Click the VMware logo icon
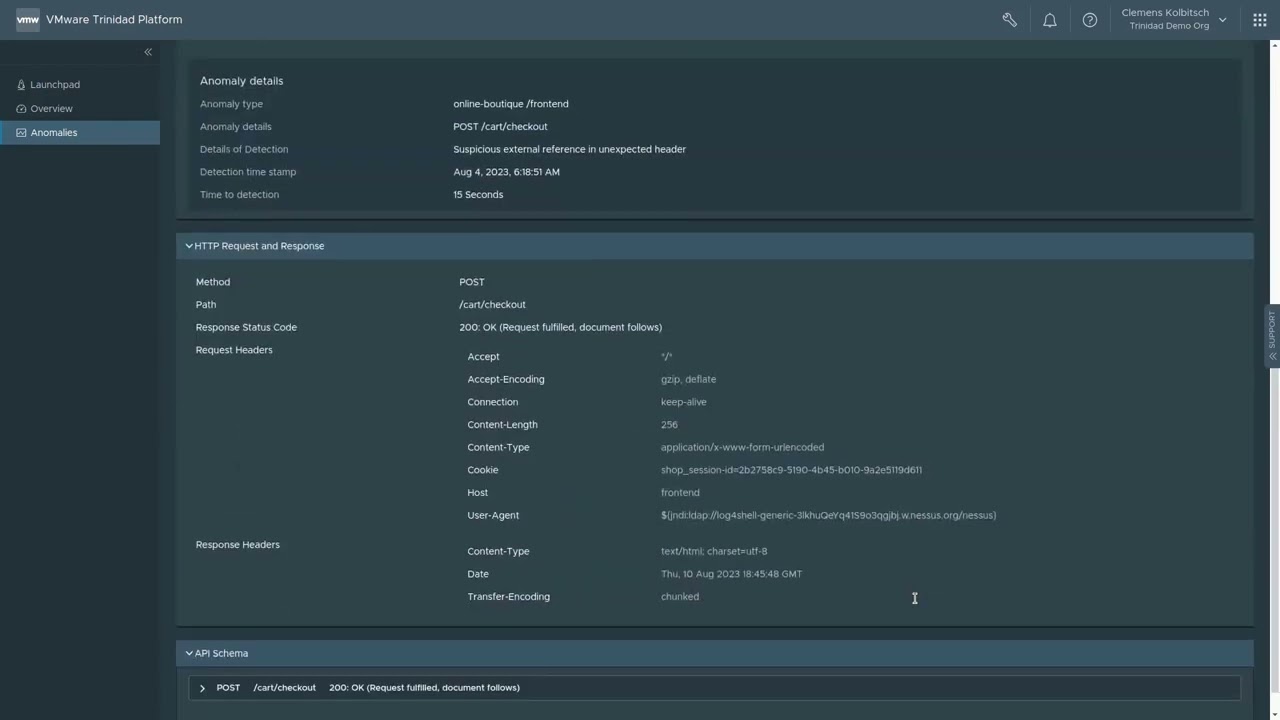Image resolution: width=1280 pixels, height=720 pixels. (28, 19)
